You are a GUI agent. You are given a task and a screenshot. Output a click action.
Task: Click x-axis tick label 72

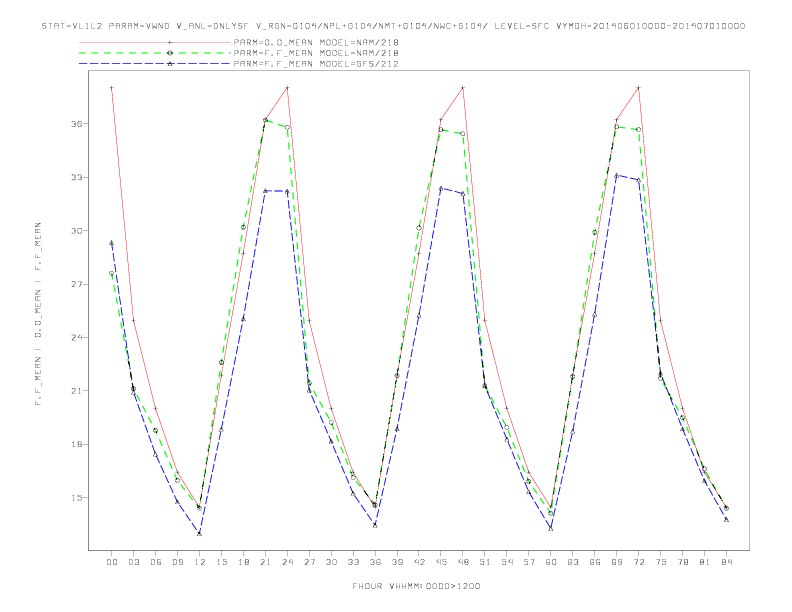point(638,562)
